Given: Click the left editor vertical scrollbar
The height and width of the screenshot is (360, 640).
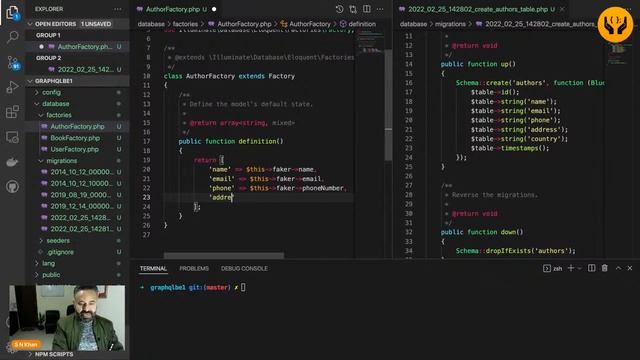Looking at the screenshot, I should tap(389, 105).
